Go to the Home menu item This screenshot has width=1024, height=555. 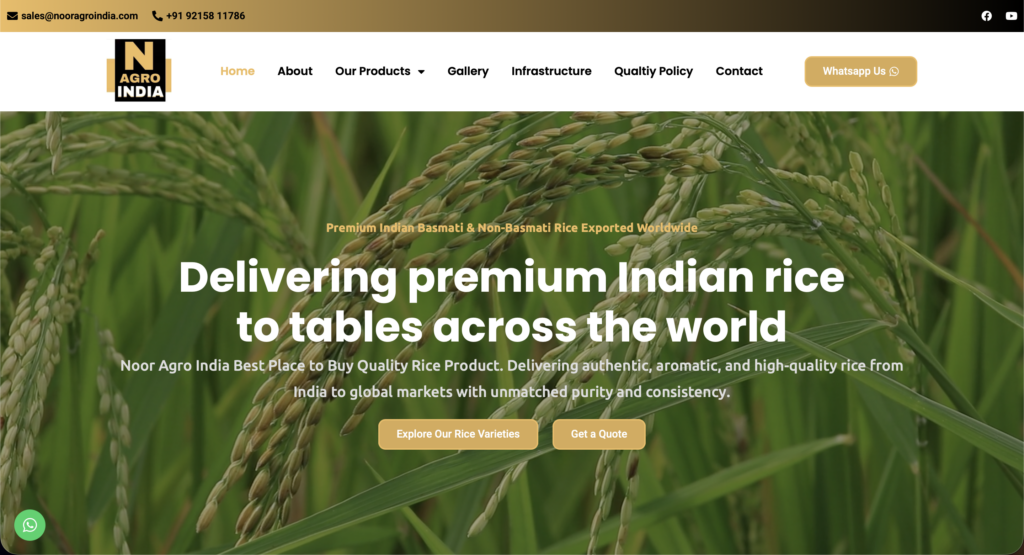pyautogui.click(x=237, y=71)
